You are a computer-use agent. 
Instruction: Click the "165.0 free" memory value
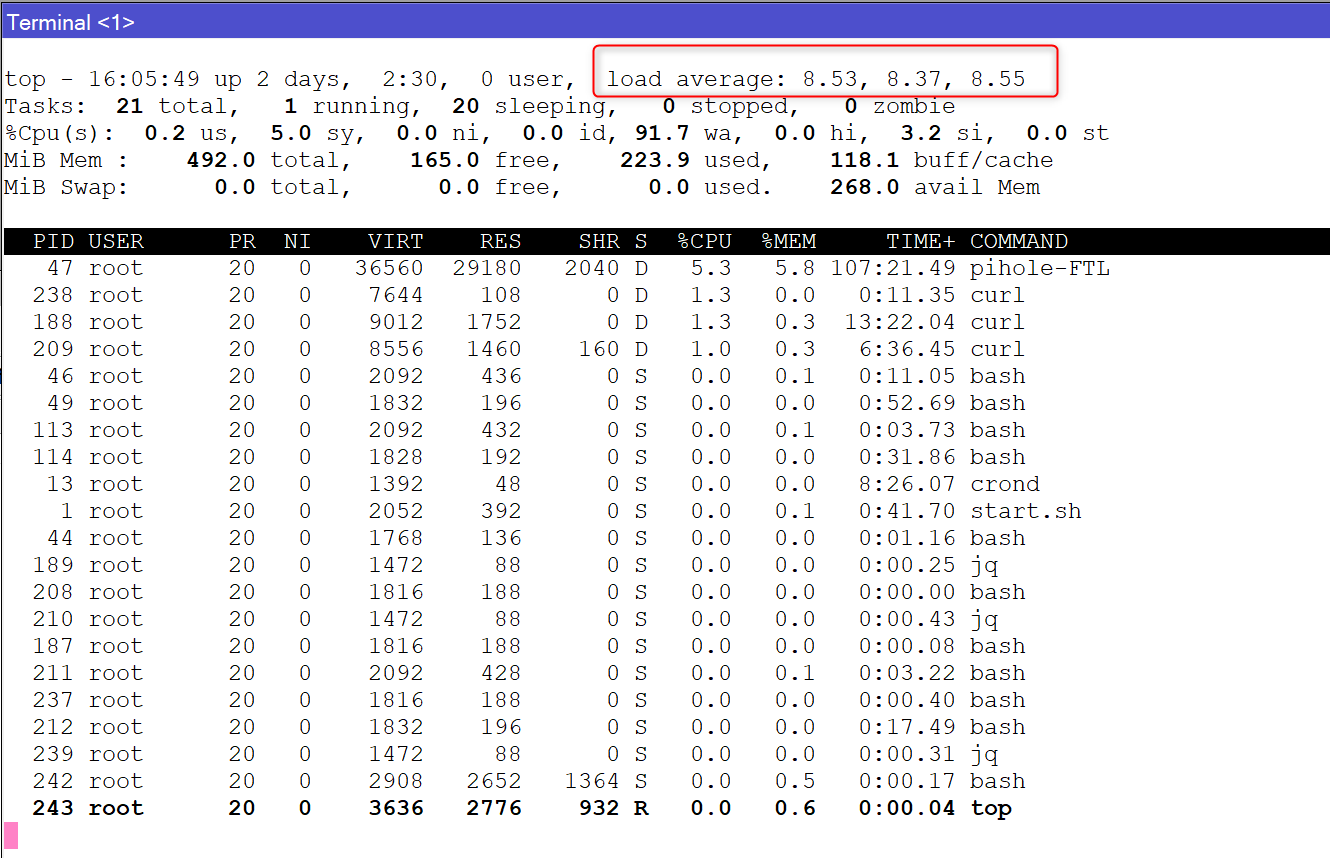(x=480, y=160)
